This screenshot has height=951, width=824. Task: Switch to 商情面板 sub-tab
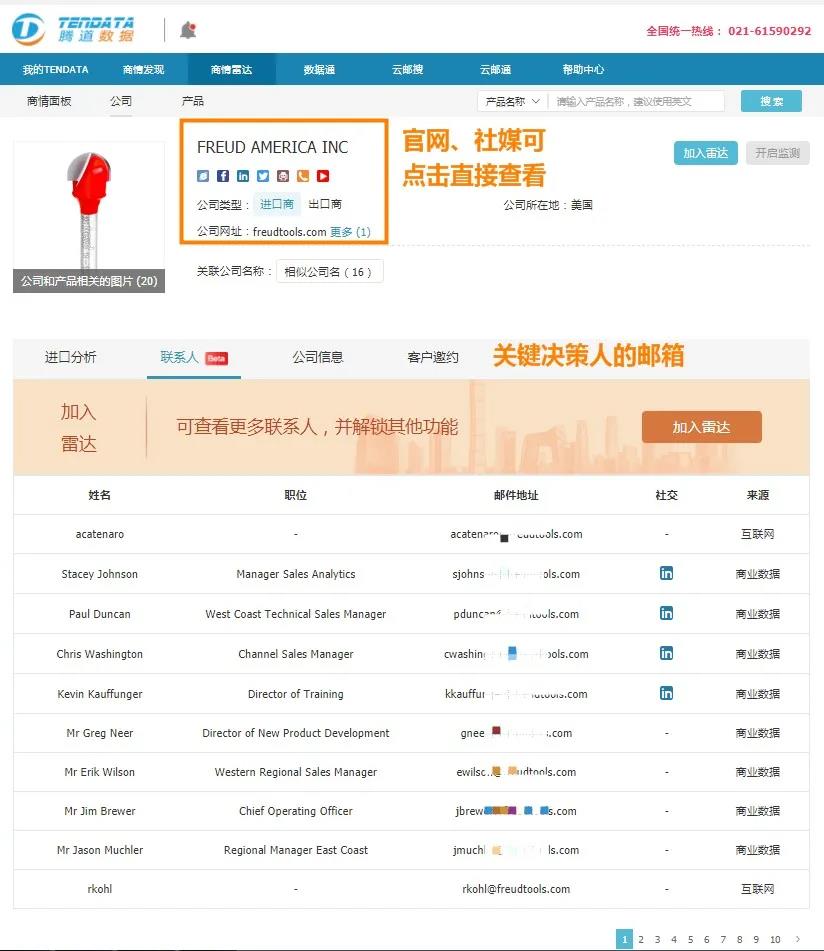[x=49, y=101]
